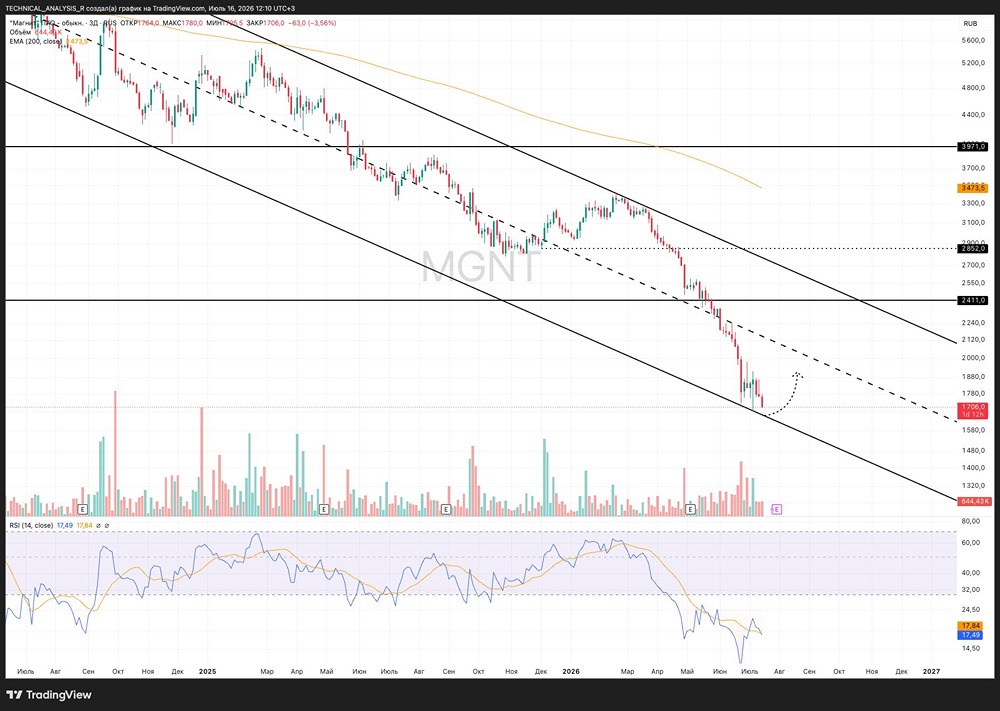The height and width of the screenshot is (711, 1000).
Task: Click the EMA (200, close) indicator legend
Action: point(36,41)
